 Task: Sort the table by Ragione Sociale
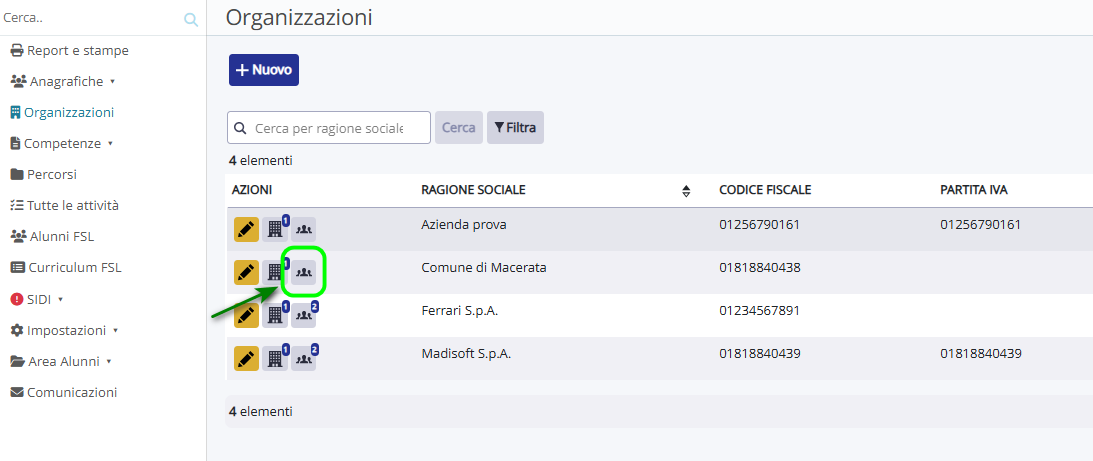[x=686, y=191]
